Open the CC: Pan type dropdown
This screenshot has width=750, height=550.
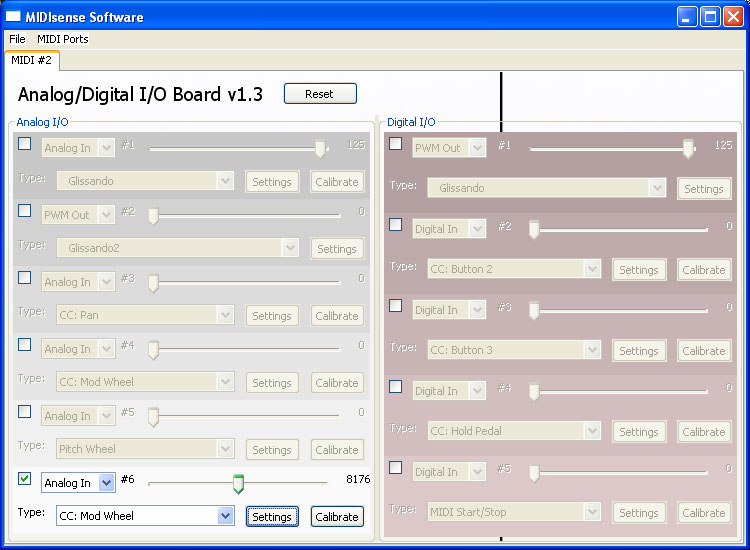pos(145,315)
